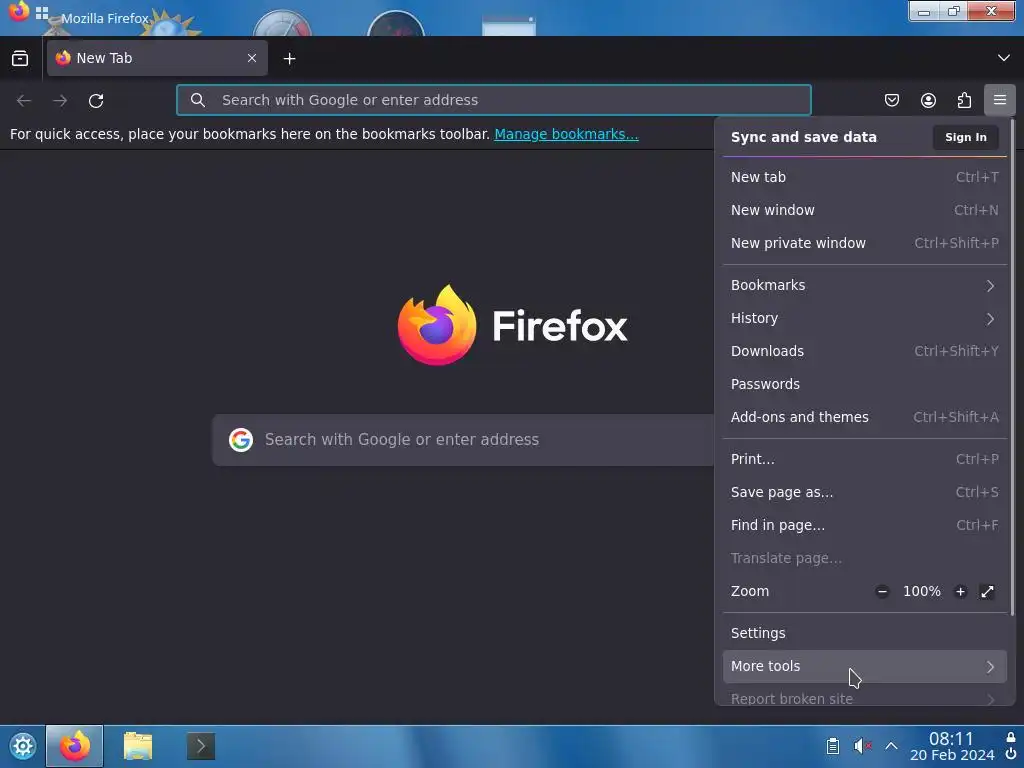Image resolution: width=1024 pixels, height=768 pixels.
Task: Open Downloads from the menu
Action: 865,351
